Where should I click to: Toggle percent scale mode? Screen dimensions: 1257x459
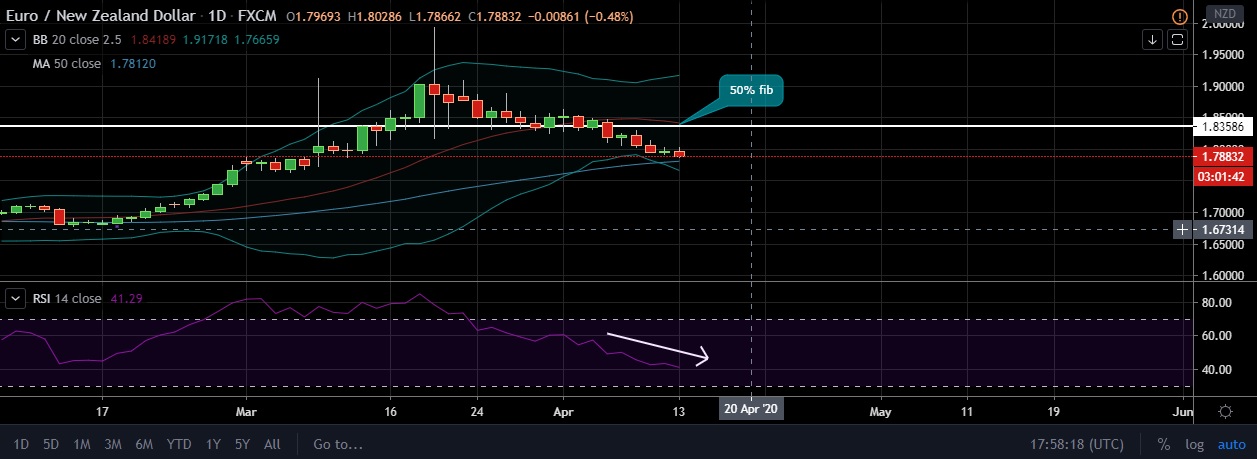[1164, 444]
